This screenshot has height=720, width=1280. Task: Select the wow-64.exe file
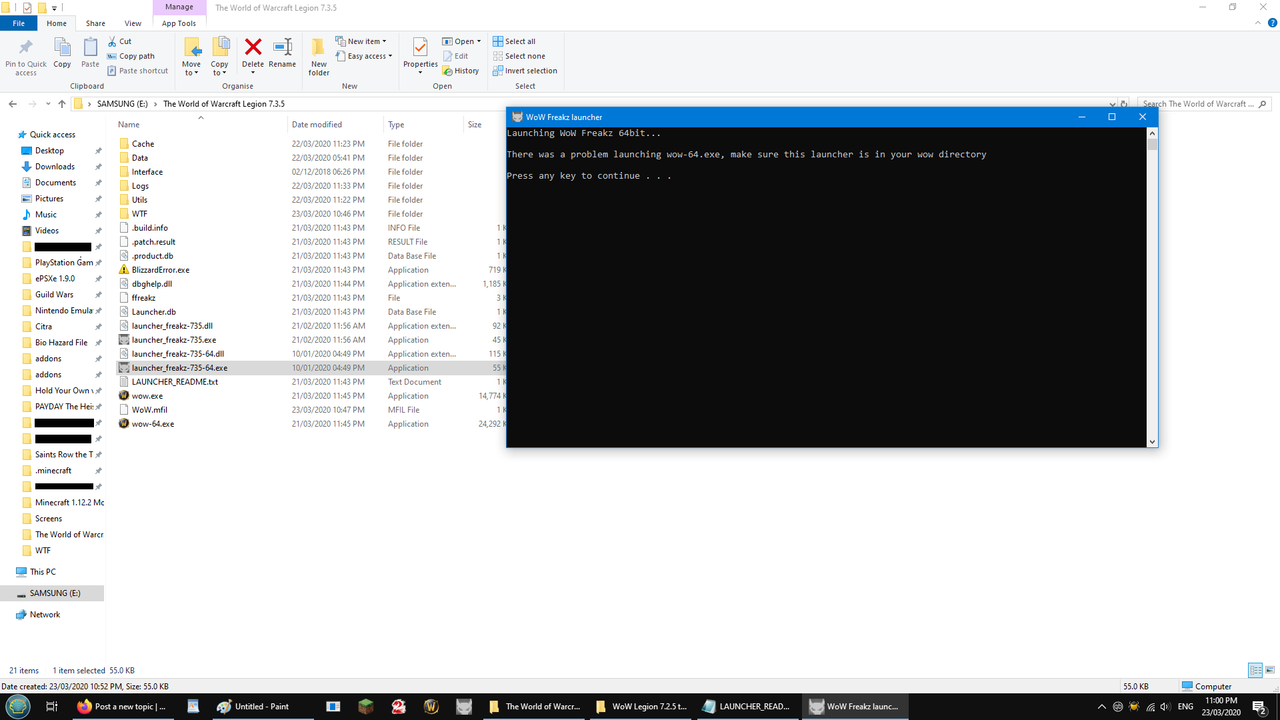(152, 424)
